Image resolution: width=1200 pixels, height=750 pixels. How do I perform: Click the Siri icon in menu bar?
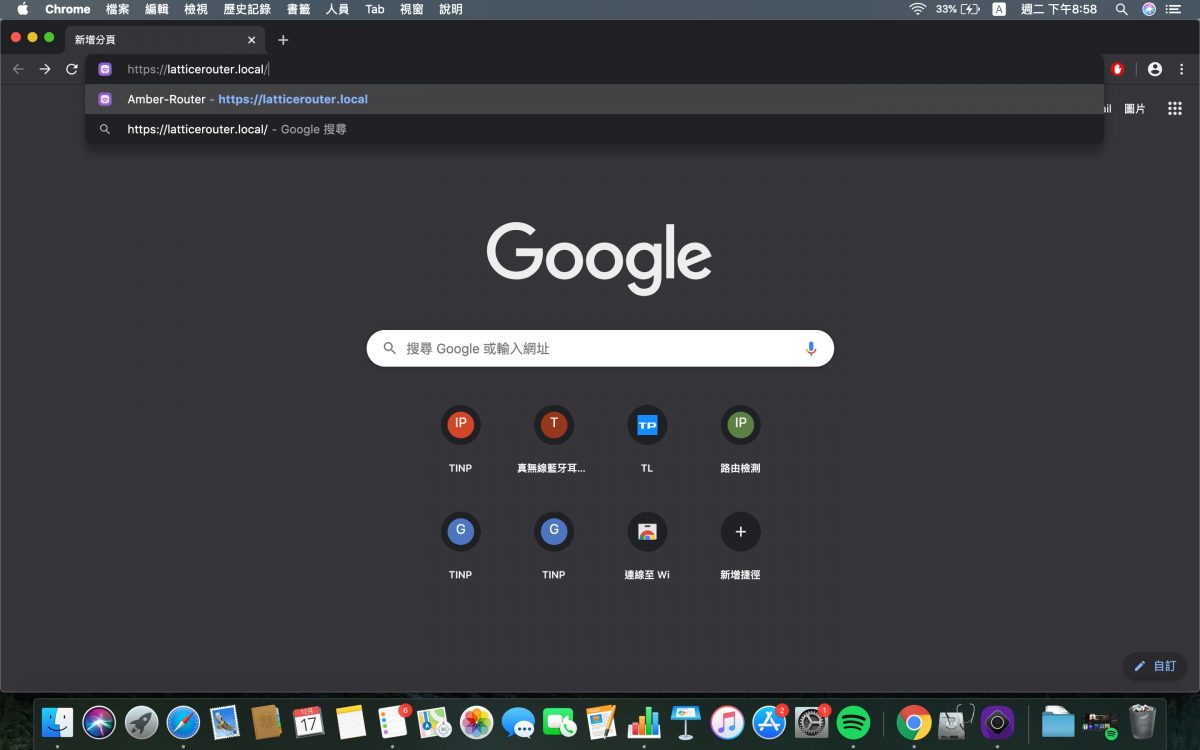1149,9
